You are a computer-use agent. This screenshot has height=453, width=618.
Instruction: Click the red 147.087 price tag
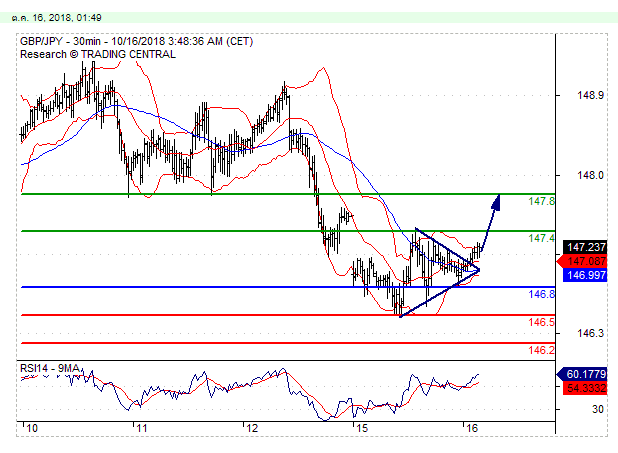coord(582,260)
